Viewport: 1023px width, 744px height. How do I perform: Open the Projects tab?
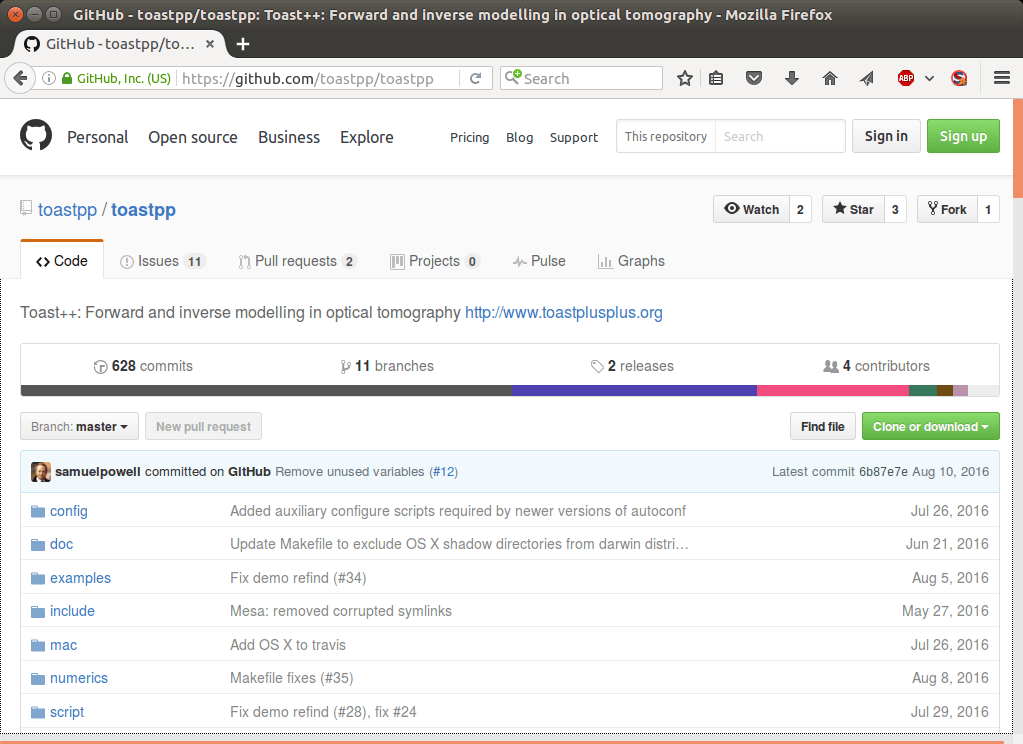point(435,261)
